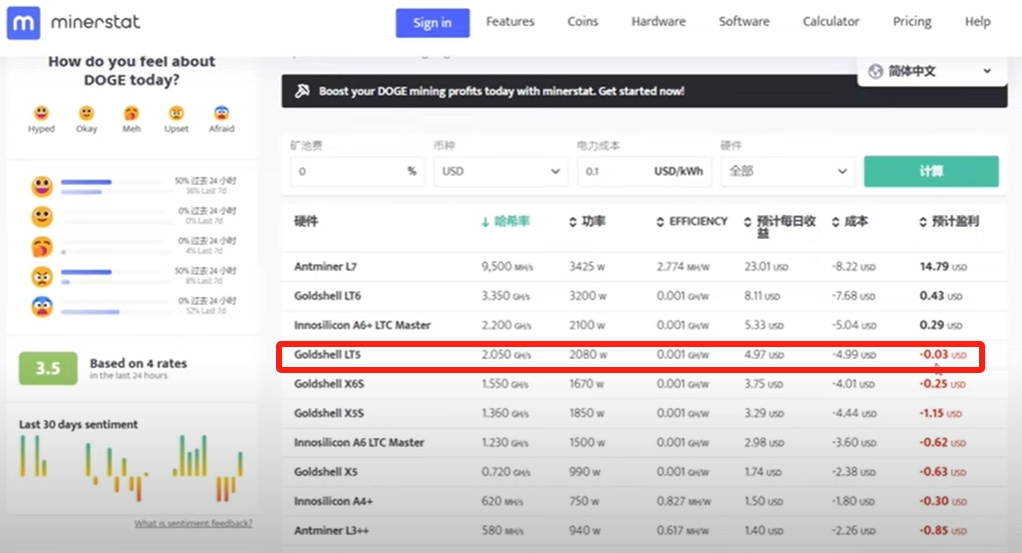Click the DOGE mining boost banner
The height and width of the screenshot is (553, 1022).
pyautogui.click(x=644, y=91)
